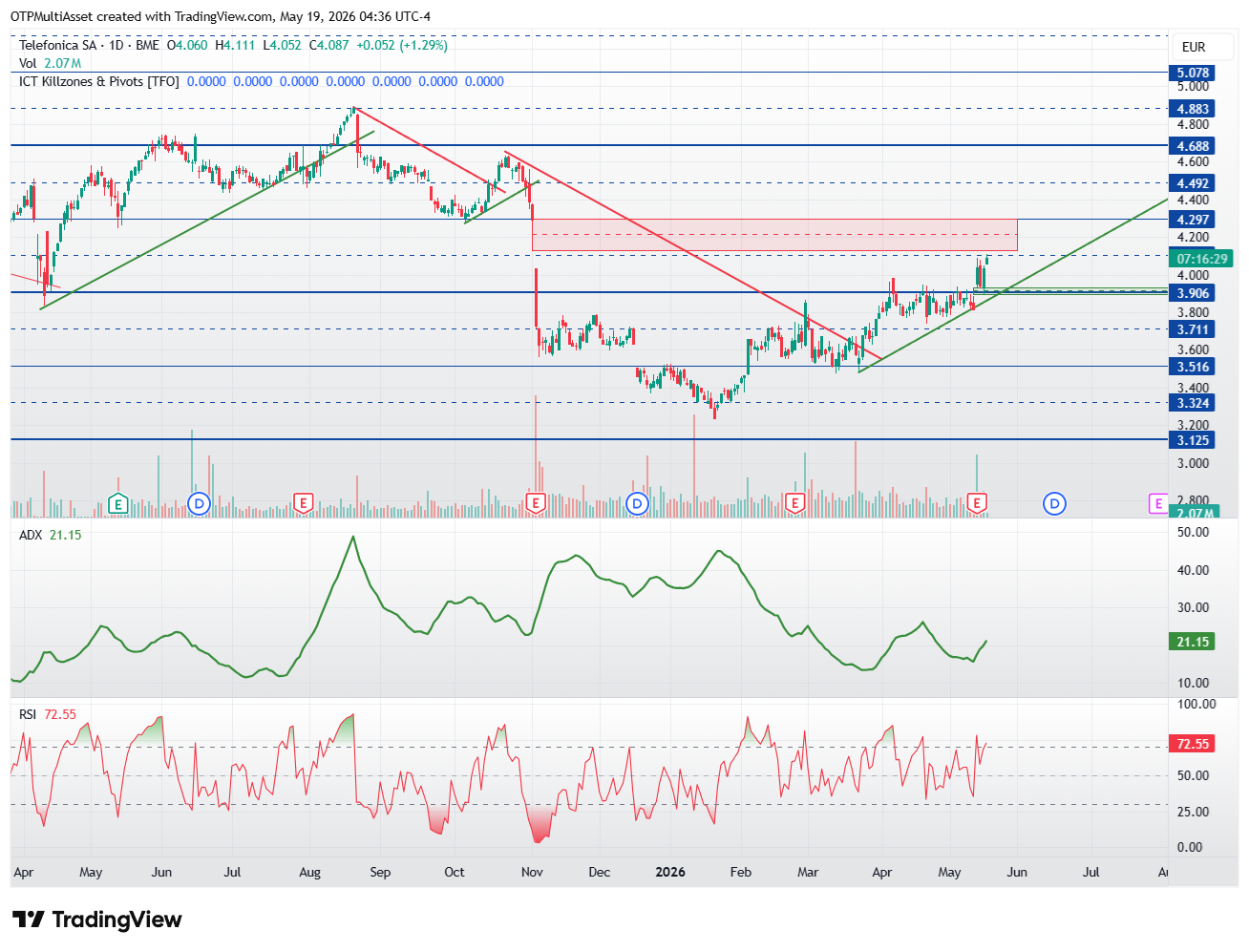
Task: Click the 07:16:29 bar countdown label
Action: pyautogui.click(x=1201, y=259)
